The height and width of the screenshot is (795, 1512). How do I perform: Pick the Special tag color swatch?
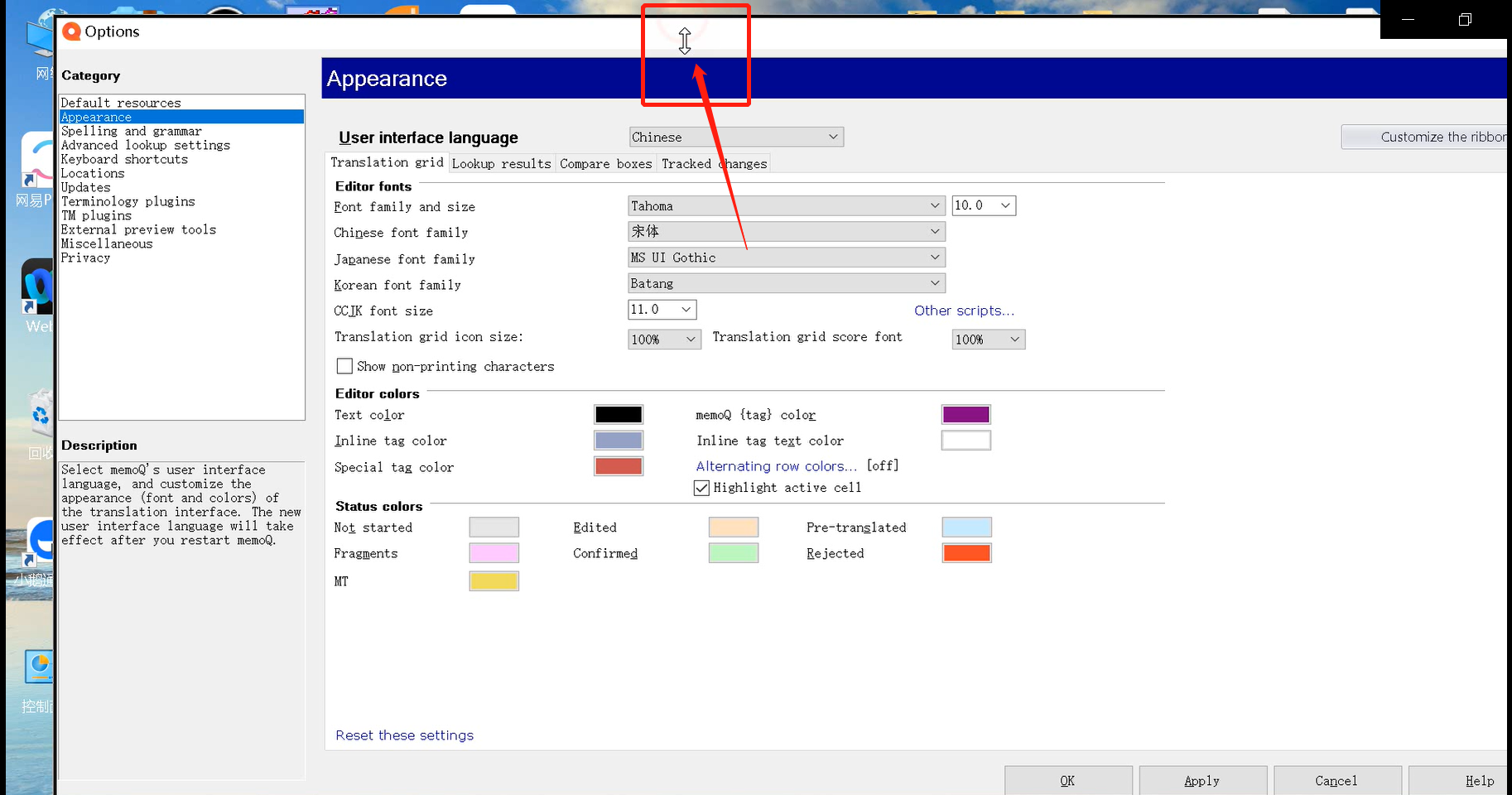[619, 466]
